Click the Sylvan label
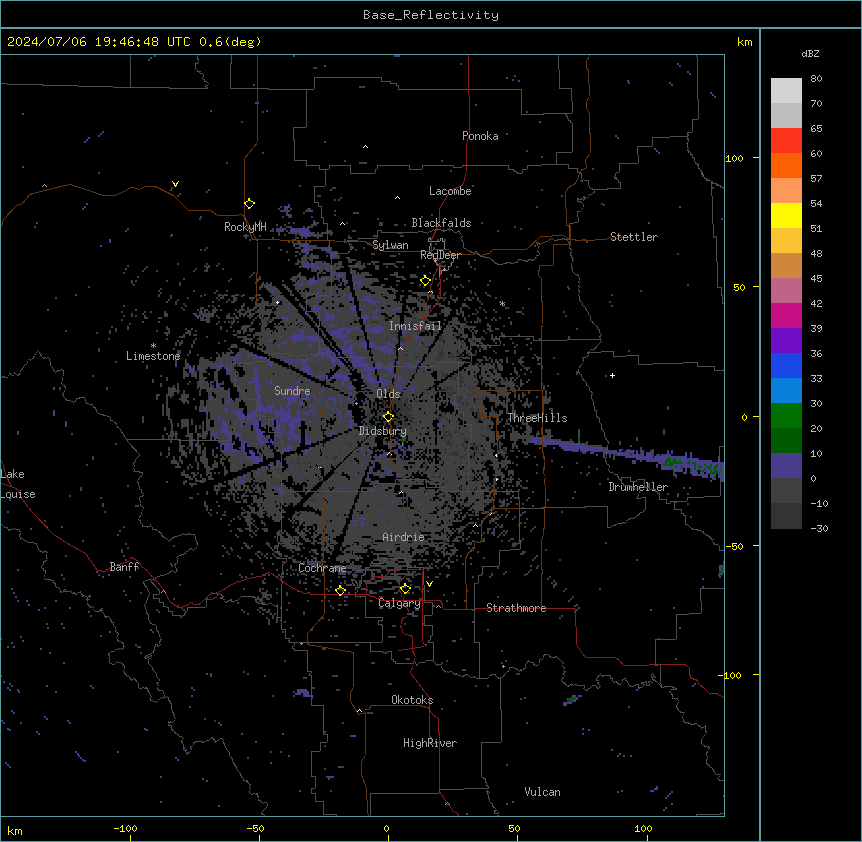Viewport: 862px width, 842px height. (390, 245)
